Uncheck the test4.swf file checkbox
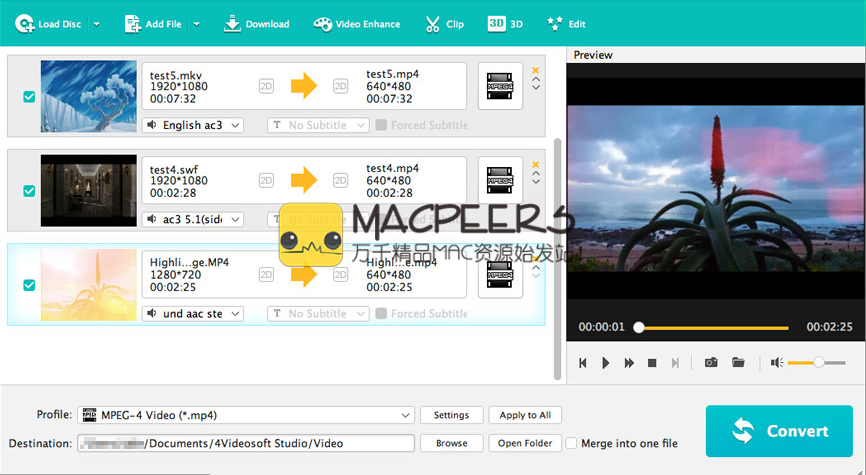The width and height of the screenshot is (866, 475). click(29, 191)
